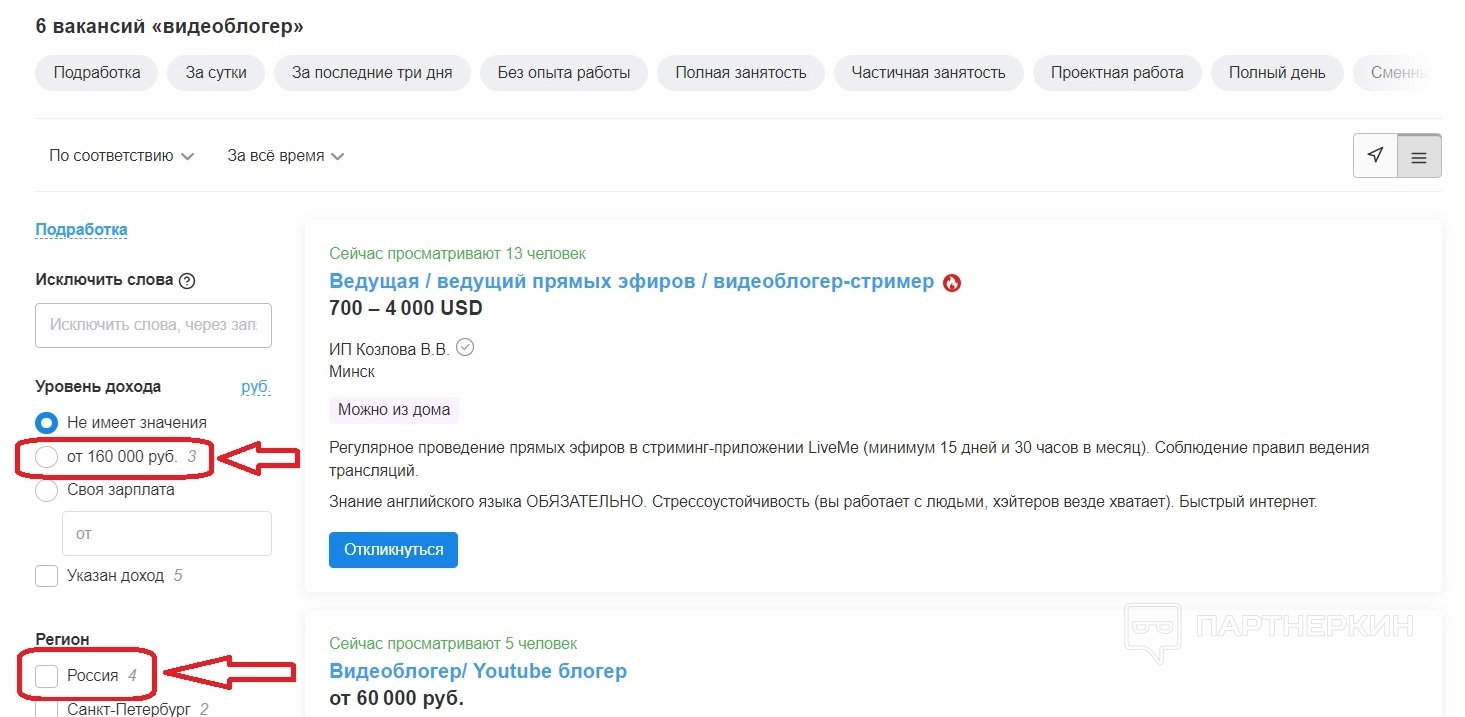Select the «Не имеет значения» radio button
This screenshot has height=717, width=1465.
click(46, 422)
